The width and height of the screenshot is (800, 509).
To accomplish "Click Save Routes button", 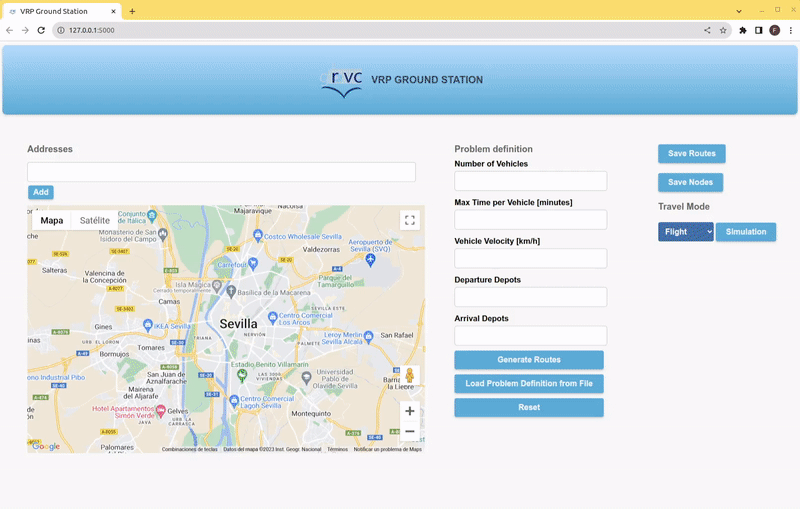I will 692,154.
